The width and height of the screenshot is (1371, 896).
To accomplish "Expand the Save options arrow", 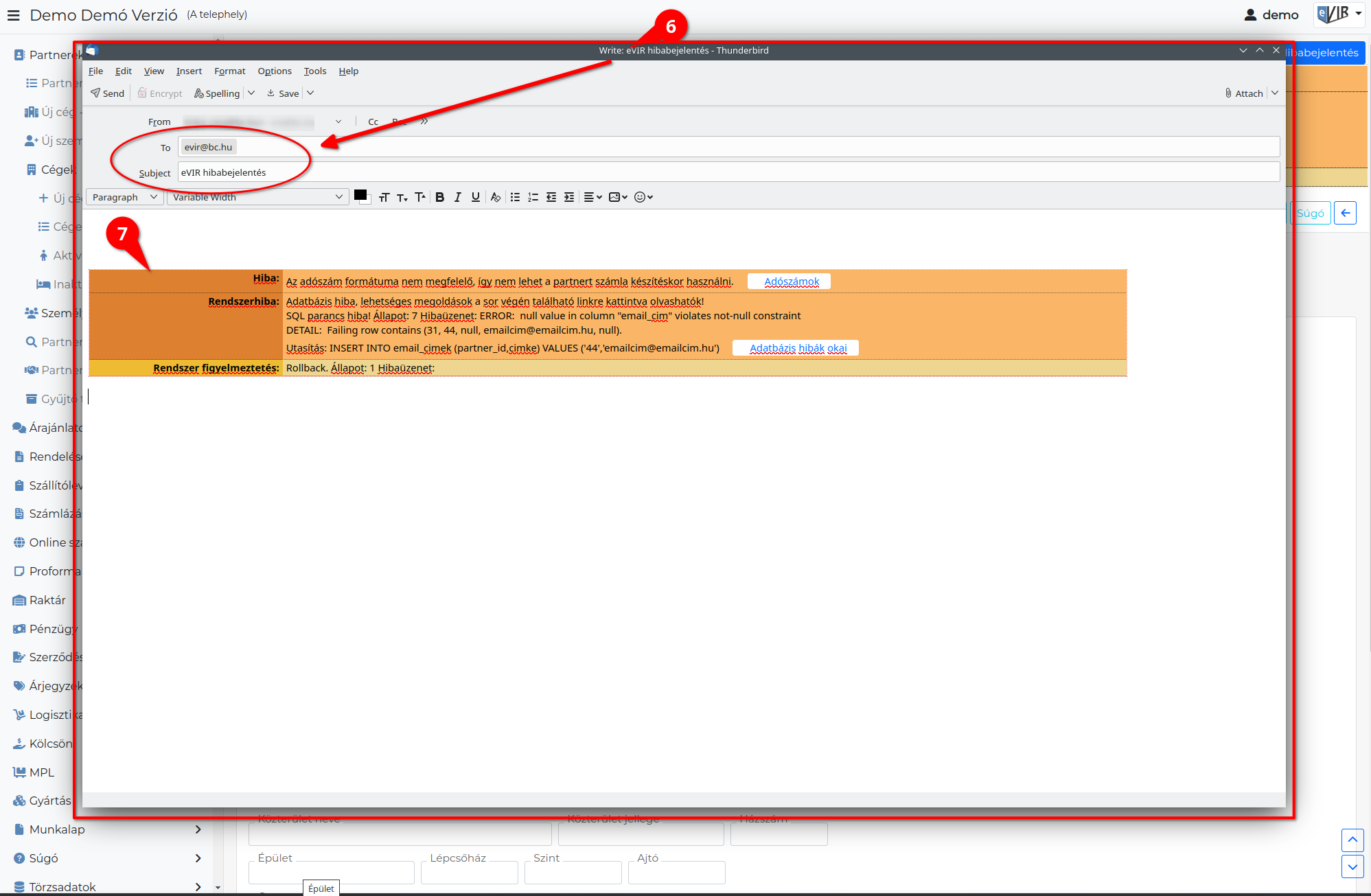I will point(310,93).
